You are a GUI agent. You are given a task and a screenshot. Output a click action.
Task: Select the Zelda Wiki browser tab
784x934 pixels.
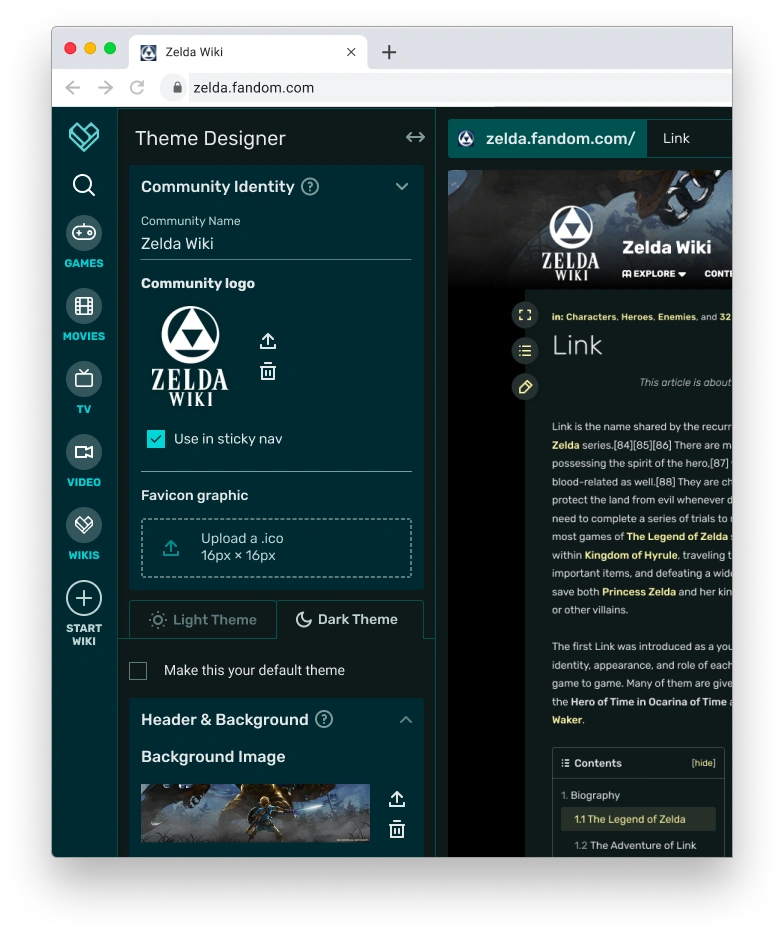(247, 52)
